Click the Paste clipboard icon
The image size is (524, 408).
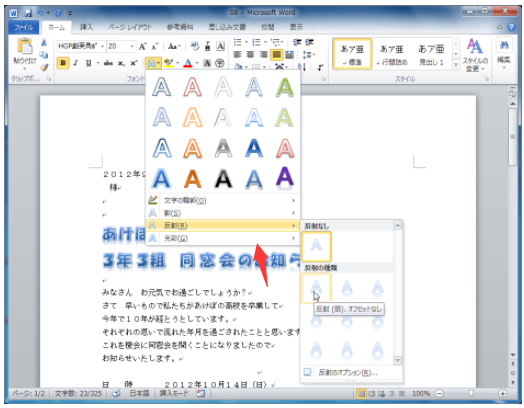point(25,46)
